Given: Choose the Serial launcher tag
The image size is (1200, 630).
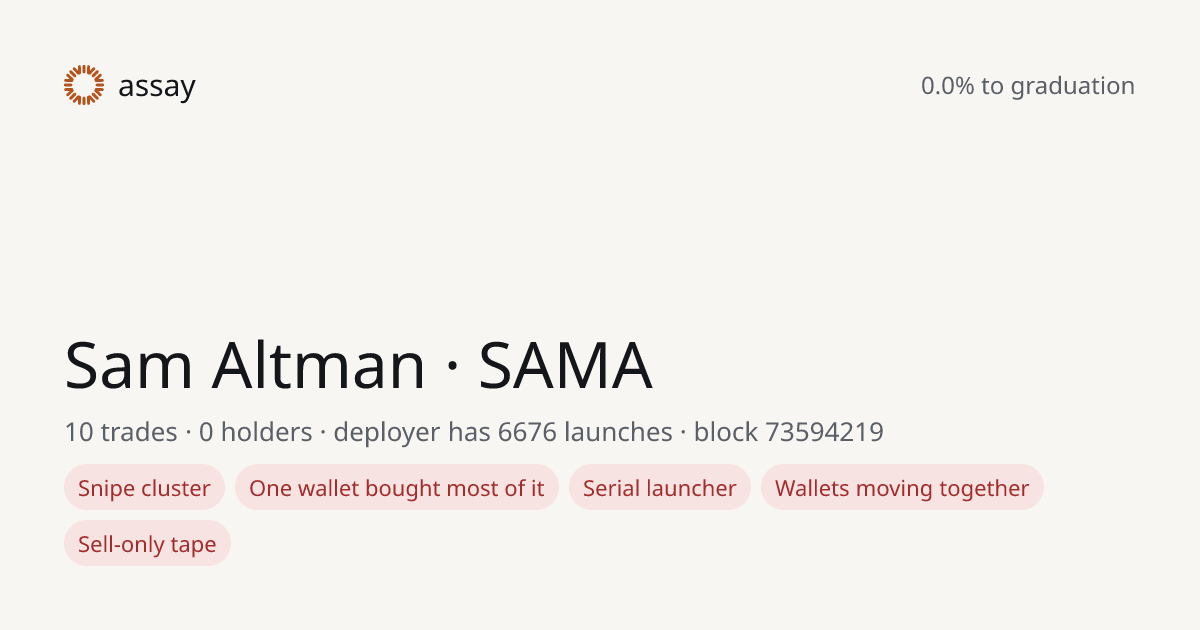Looking at the screenshot, I should 660,488.
